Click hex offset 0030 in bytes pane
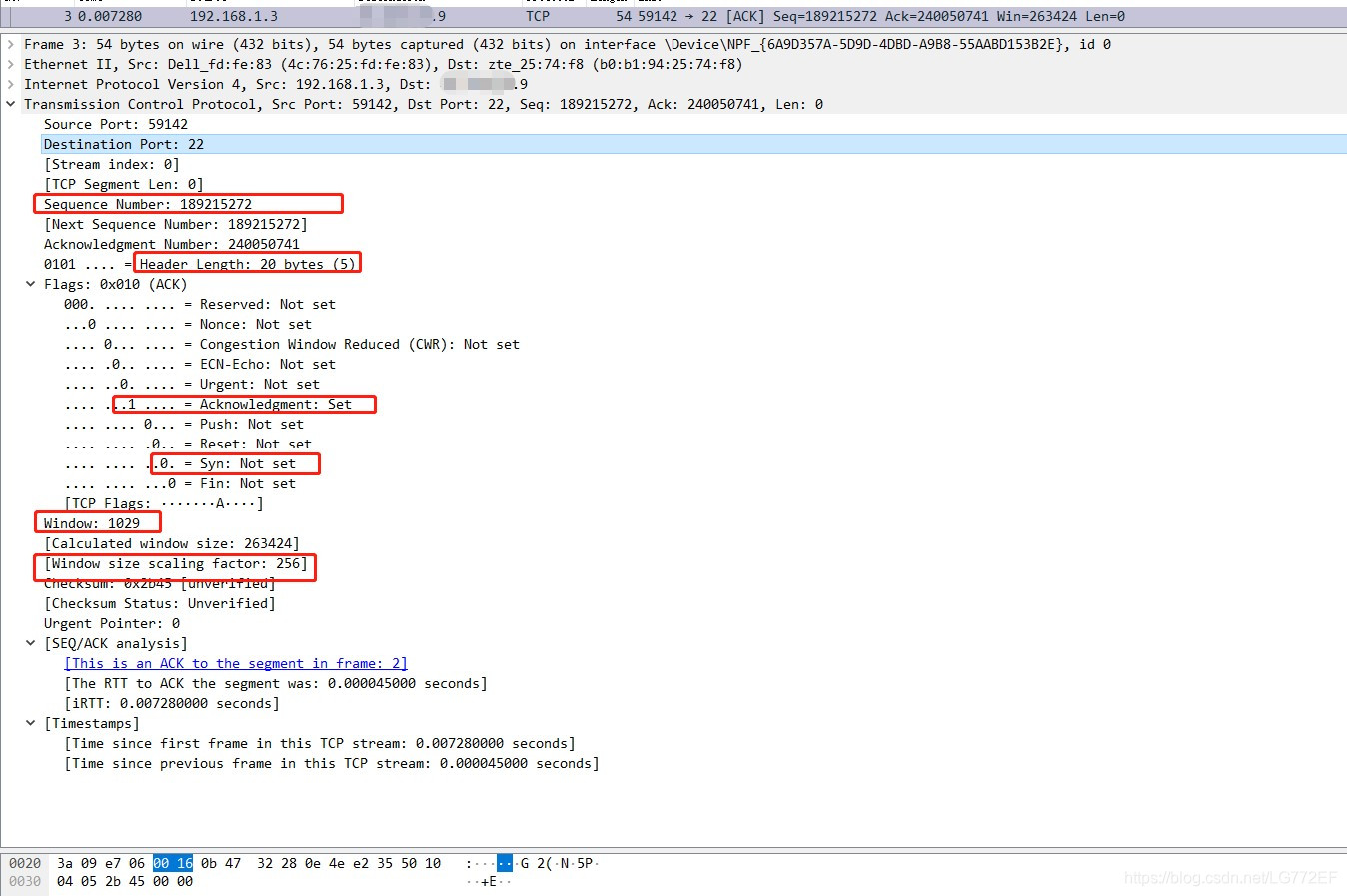 click(x=25, y=881)
